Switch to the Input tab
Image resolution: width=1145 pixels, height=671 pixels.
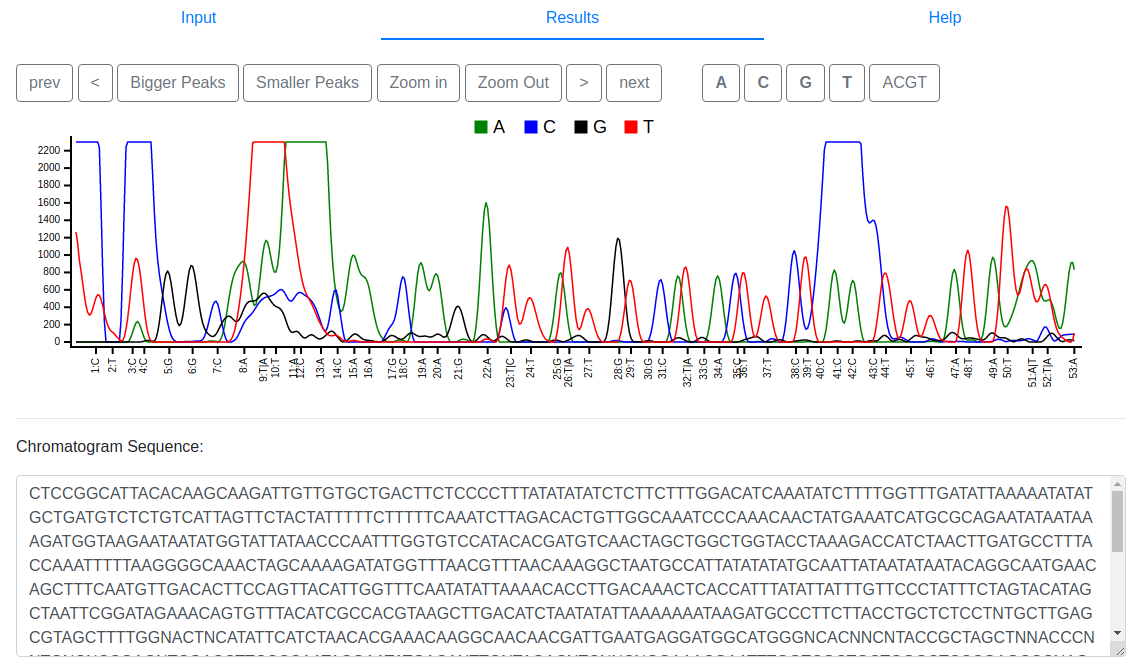198,18
